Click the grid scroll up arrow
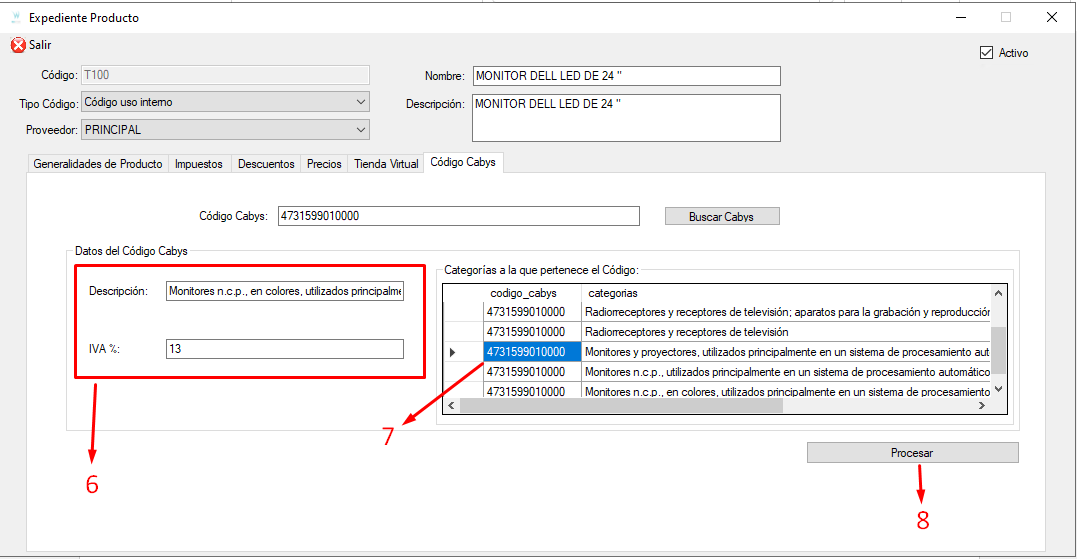 pyautogui.click(x=999, y=293)
